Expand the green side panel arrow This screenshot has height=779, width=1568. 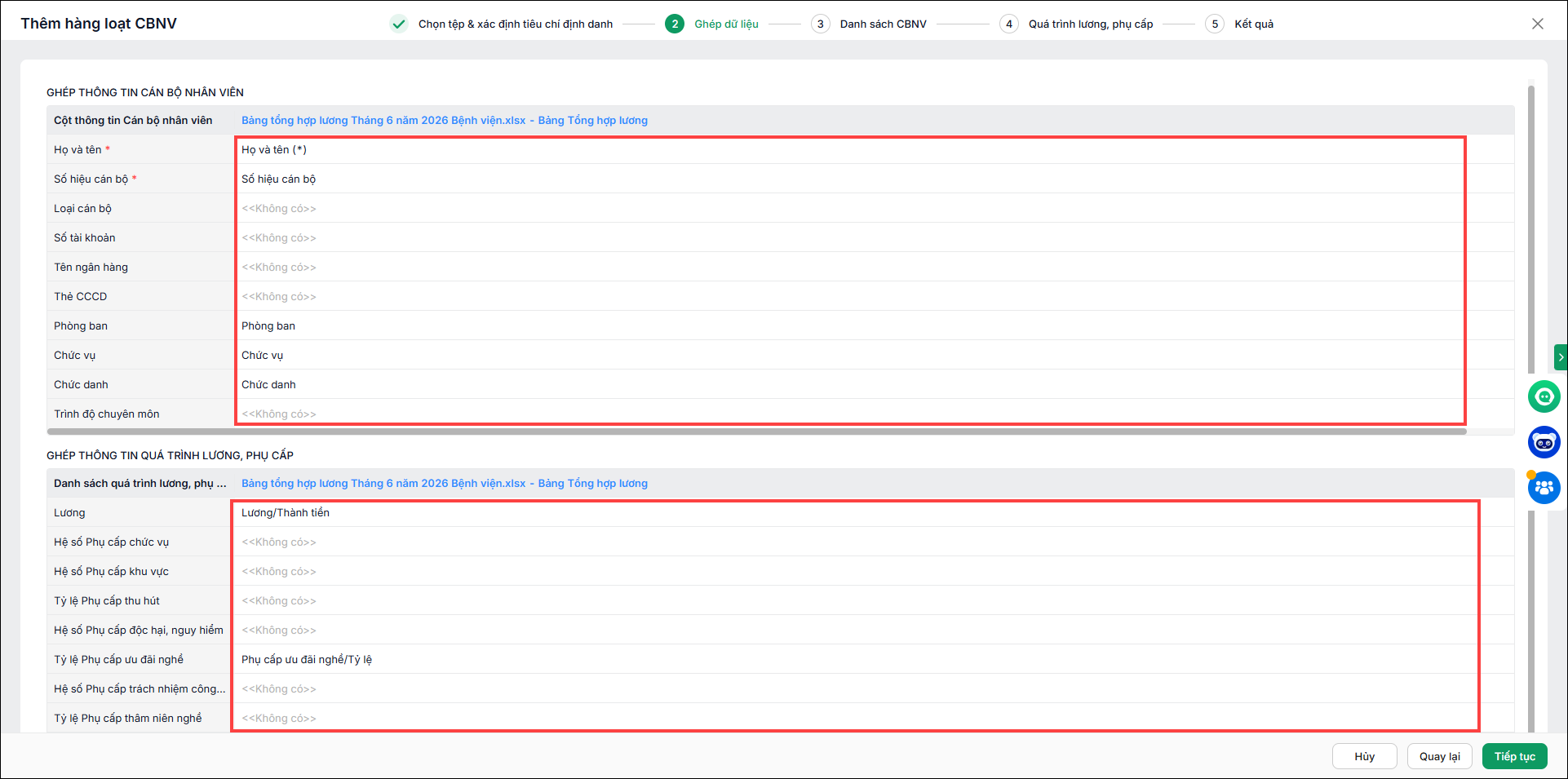tap(1561, 357)
